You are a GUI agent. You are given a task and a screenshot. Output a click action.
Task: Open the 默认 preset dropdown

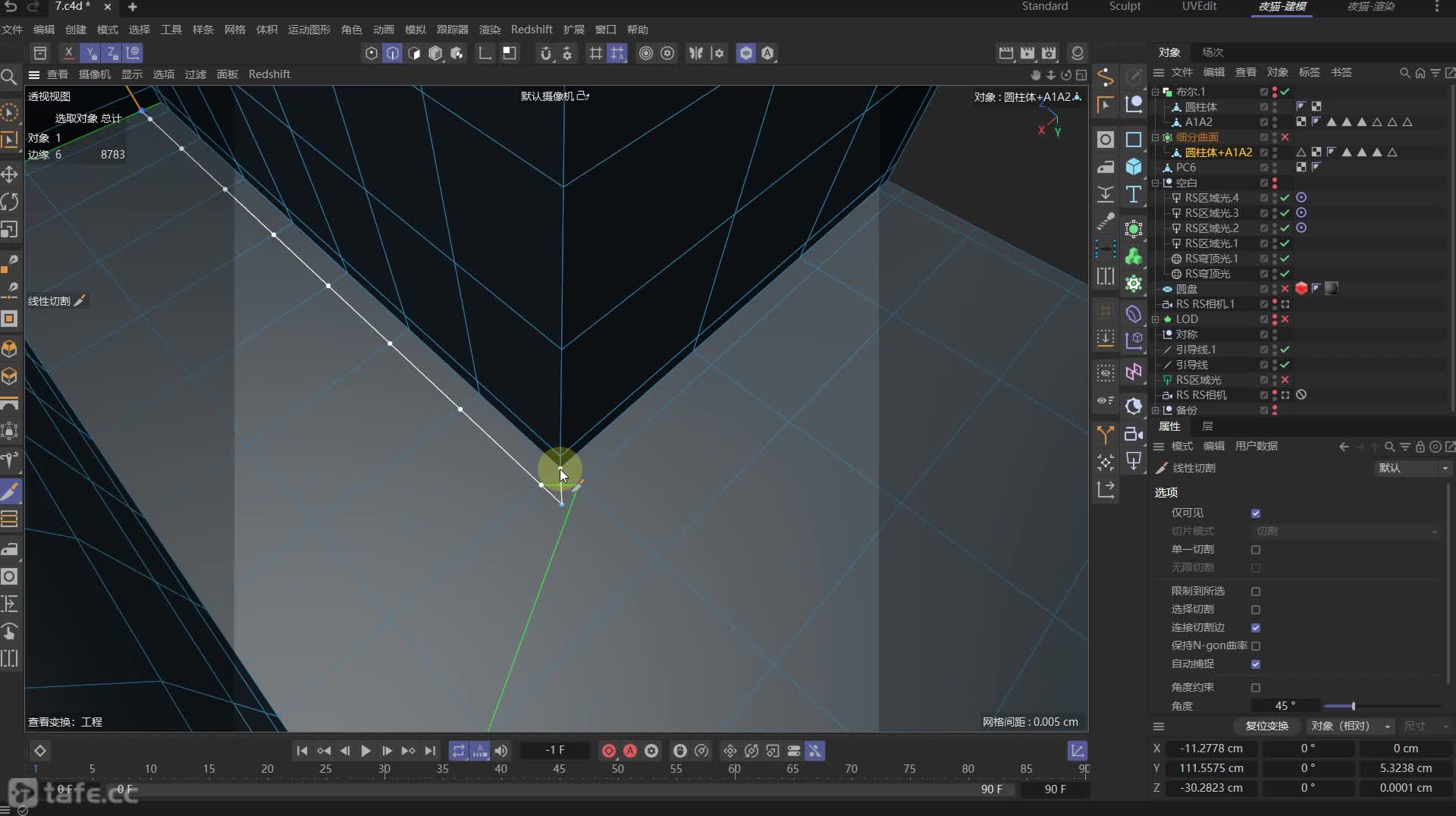pyautogui.click(x=1413, y=469)
